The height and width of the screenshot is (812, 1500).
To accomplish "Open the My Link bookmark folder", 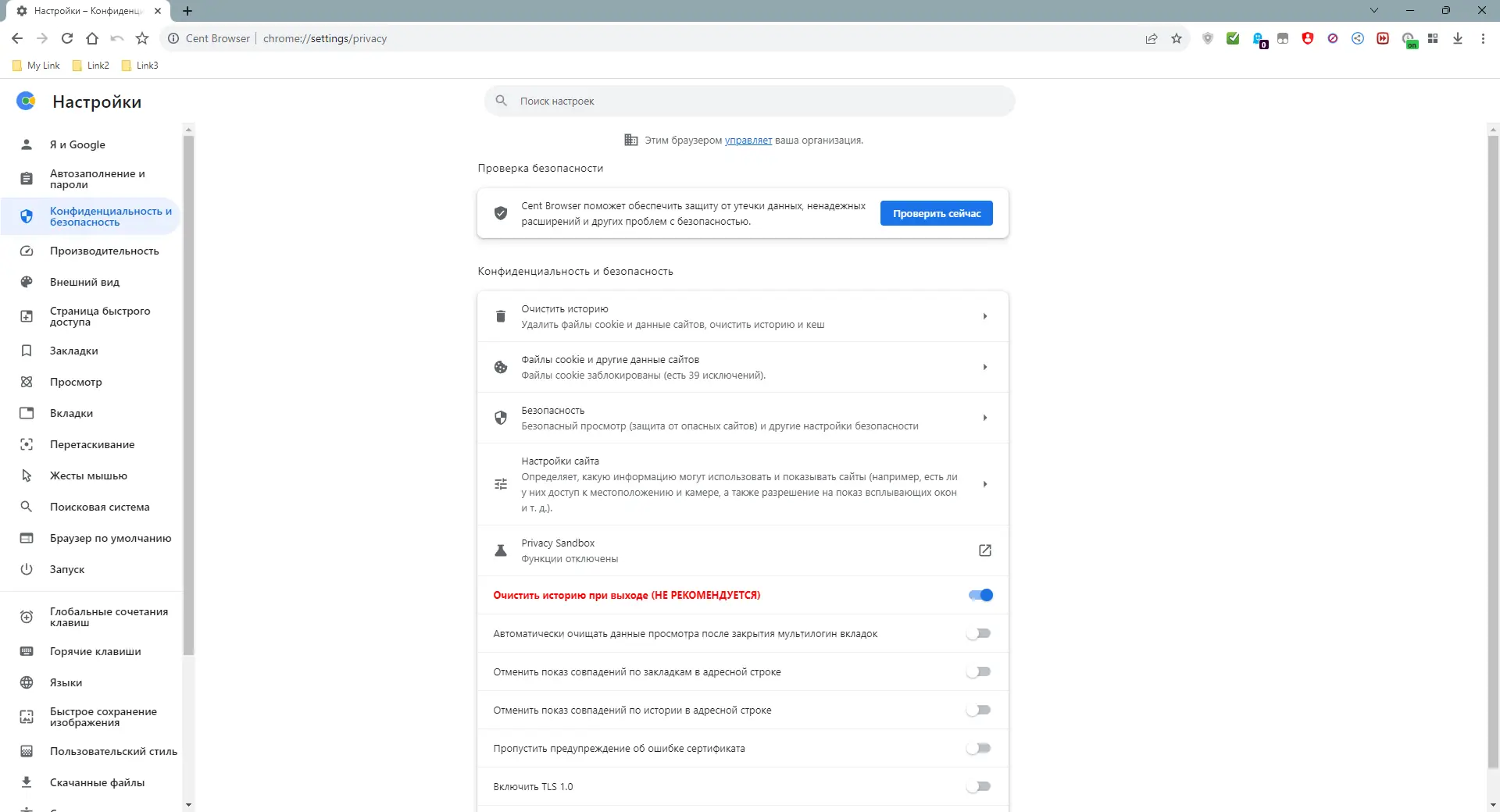I will 37,66.
